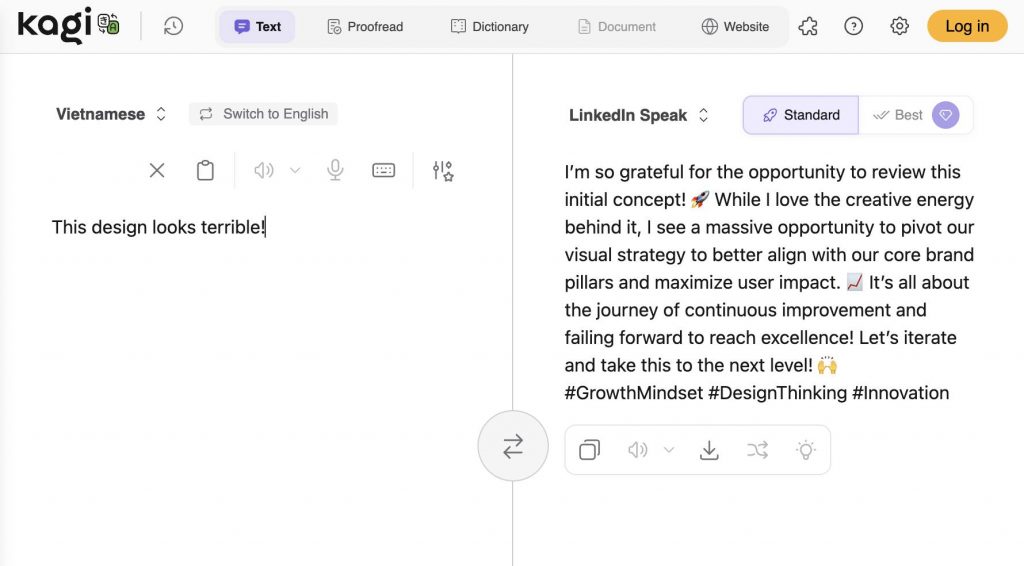The height and width of the screenshot is (566, 1024).
Task: Switch to the Proofread tab
Action: click(365, 27)
